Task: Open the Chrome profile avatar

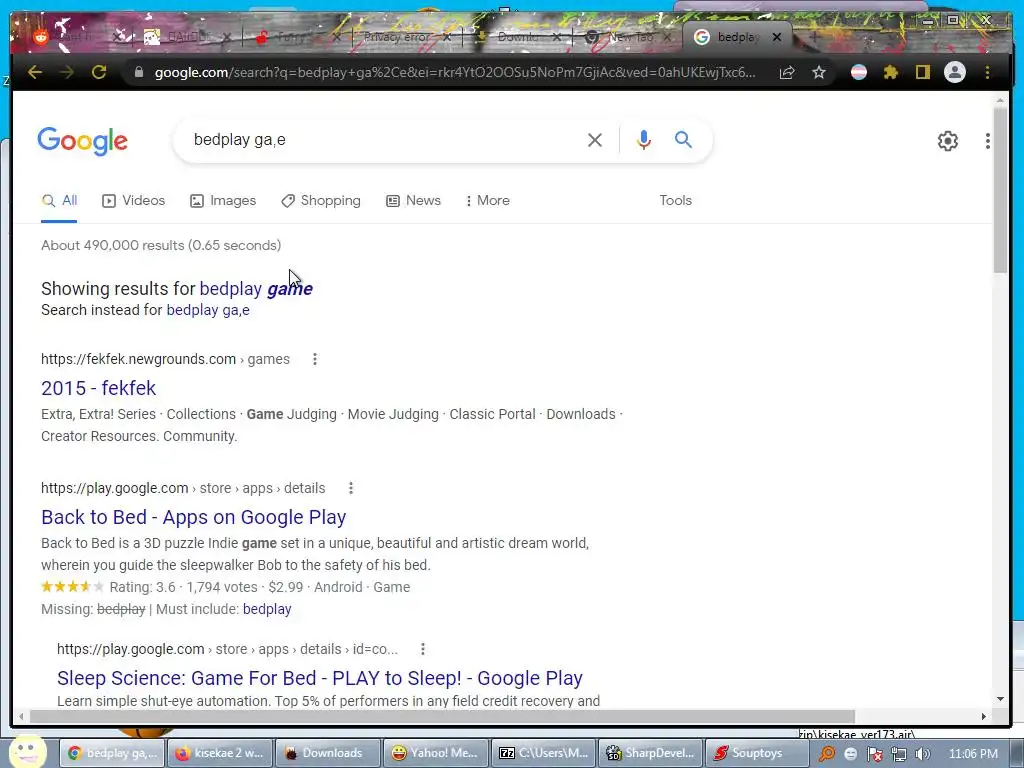Action: [x=955, y=72]
